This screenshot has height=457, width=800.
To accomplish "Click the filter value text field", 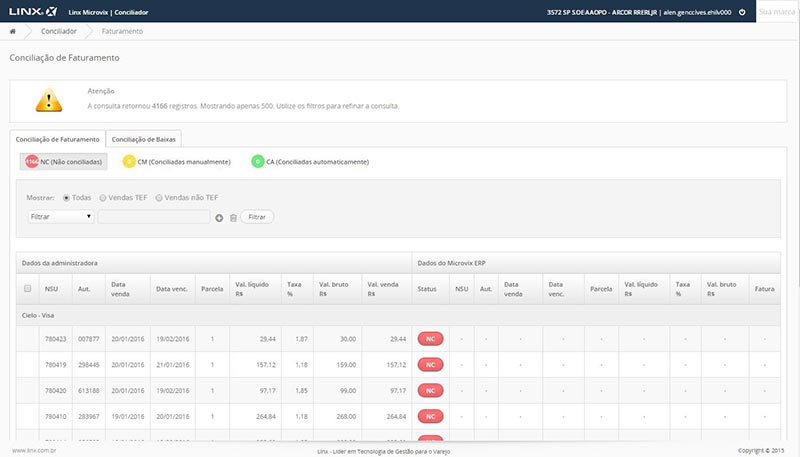I will pyautogui.click(x=154, y=216).
